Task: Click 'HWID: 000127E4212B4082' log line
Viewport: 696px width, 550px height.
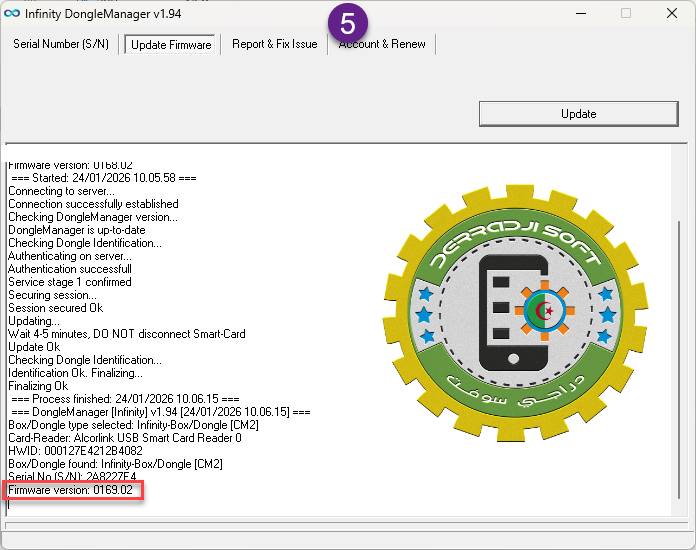Action: [75, 451]
